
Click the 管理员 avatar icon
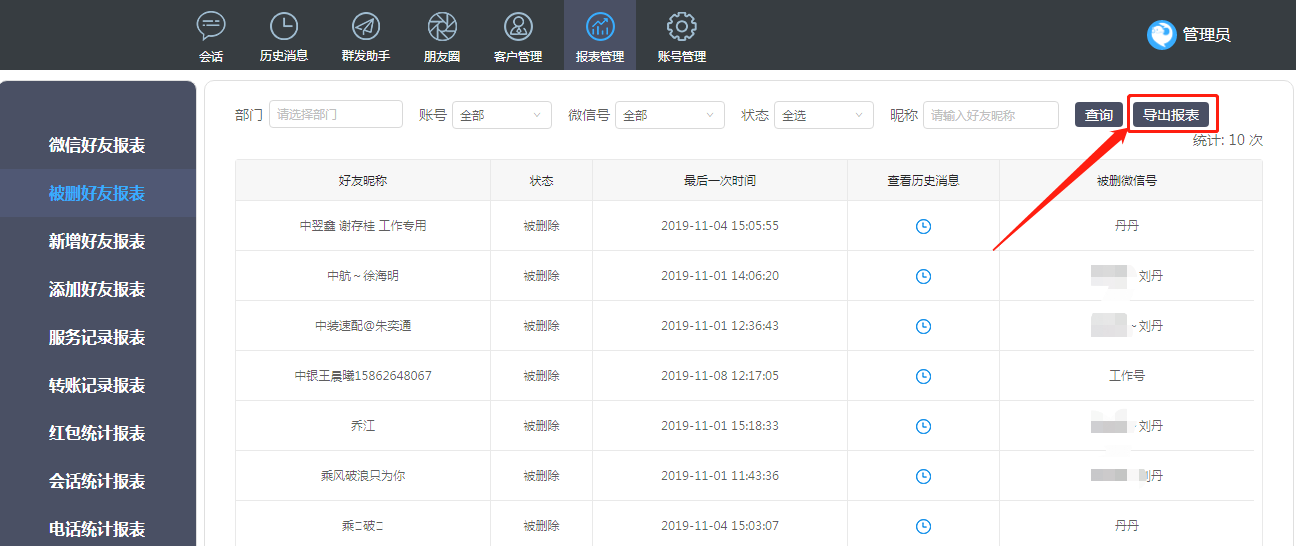[1161, 35]
